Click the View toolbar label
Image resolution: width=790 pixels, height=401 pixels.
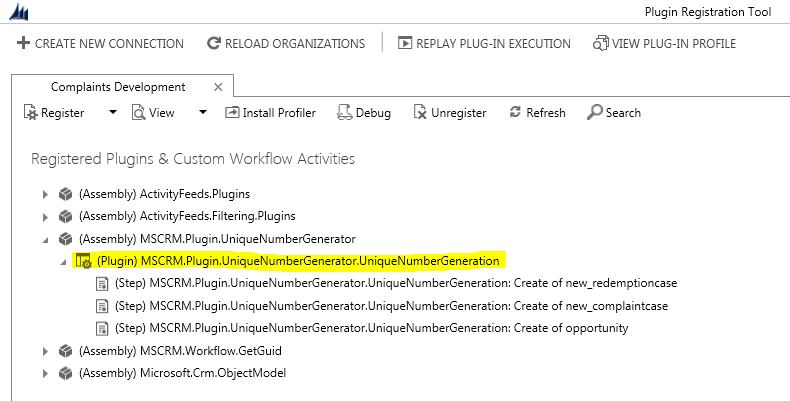click(162, 113)
